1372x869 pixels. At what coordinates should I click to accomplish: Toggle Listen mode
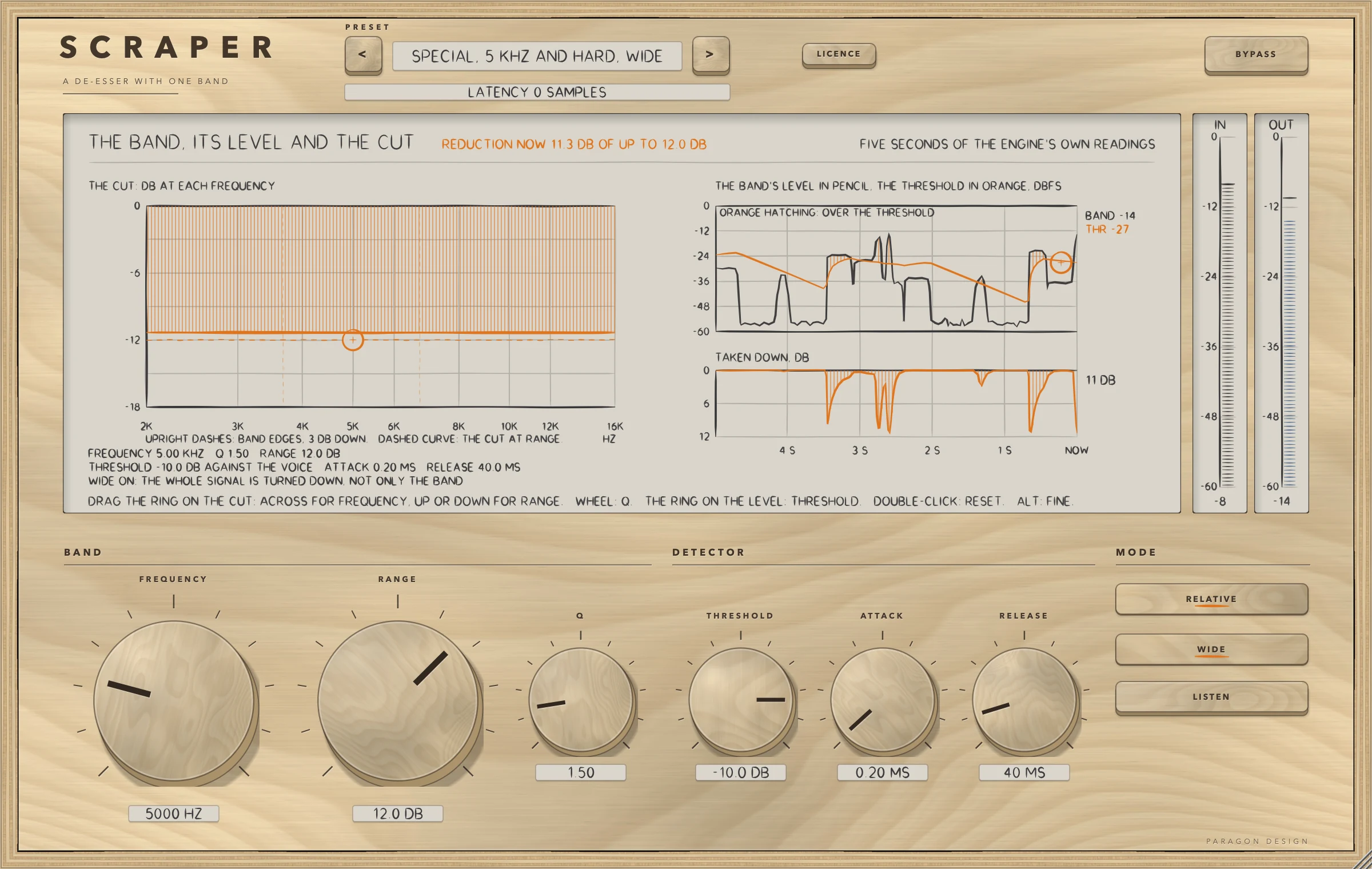click(1211, 697)
